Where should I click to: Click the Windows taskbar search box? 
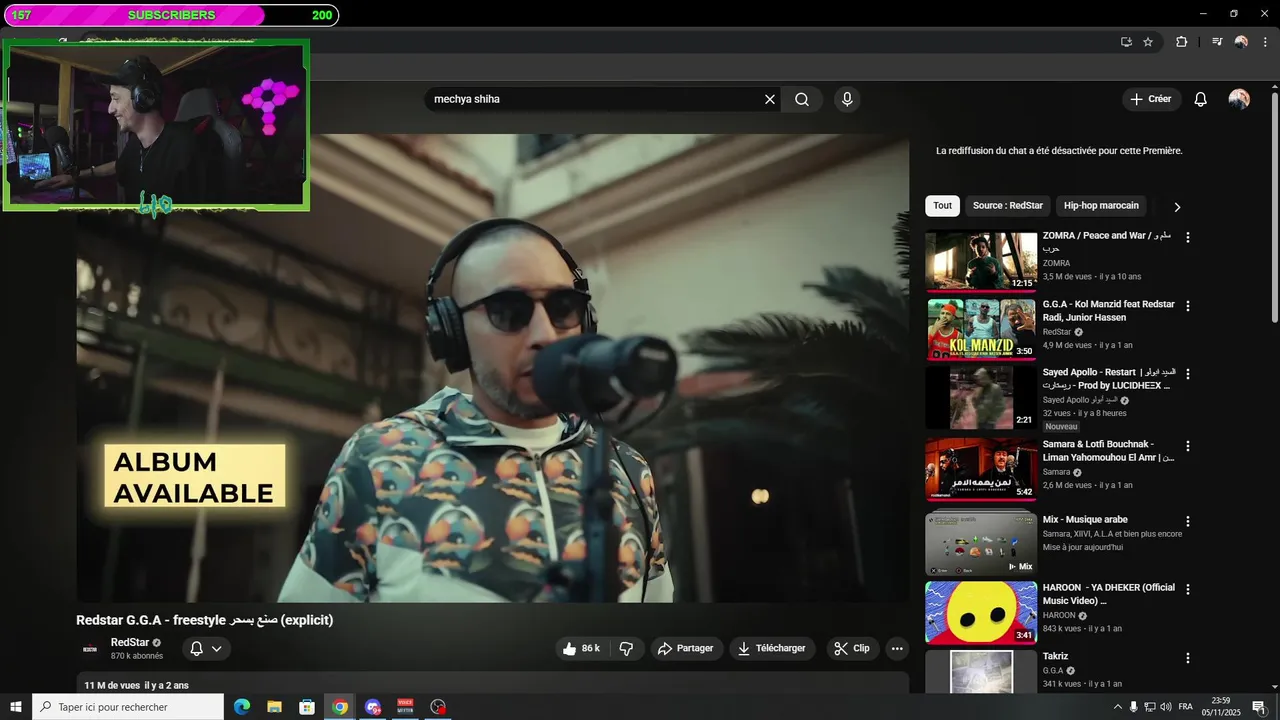coord(128,707)
